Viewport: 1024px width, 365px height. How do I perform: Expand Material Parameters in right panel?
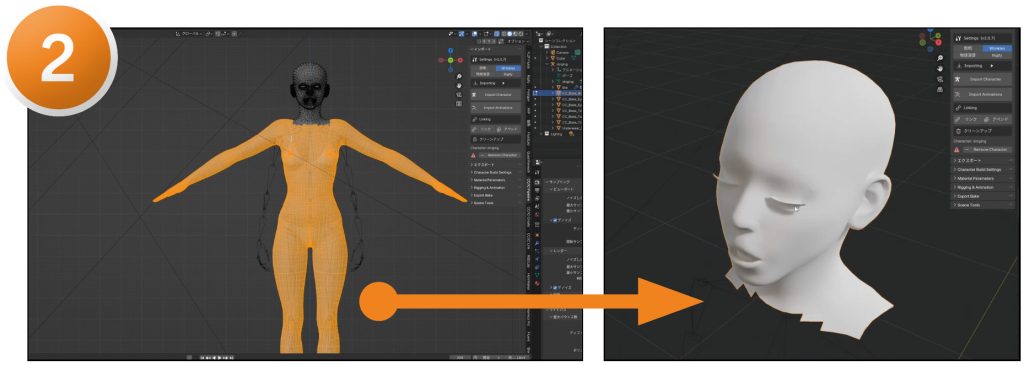pyautogui.click(x=983, y=178)
